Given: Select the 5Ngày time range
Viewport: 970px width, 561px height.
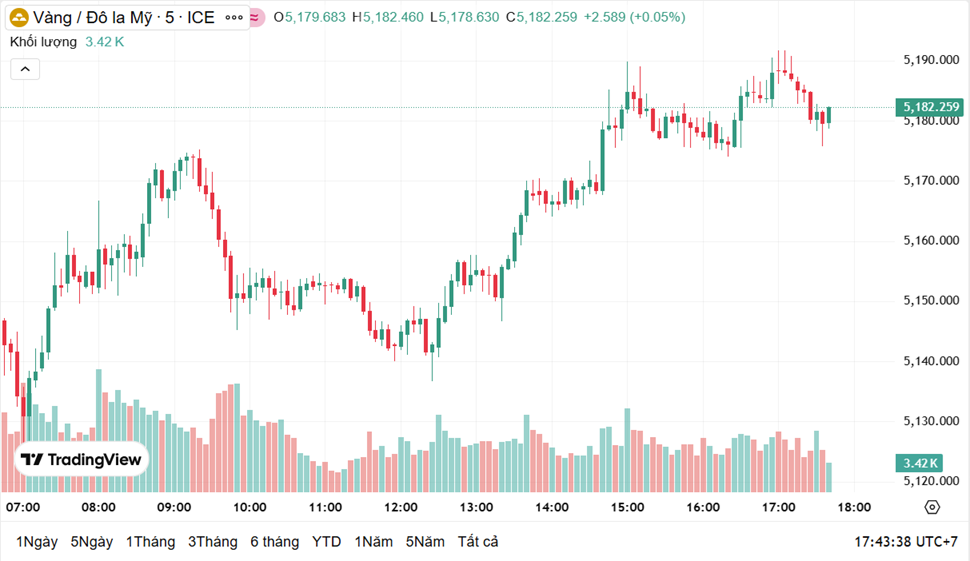Looking at the screenshot, I should pos(91,541).
